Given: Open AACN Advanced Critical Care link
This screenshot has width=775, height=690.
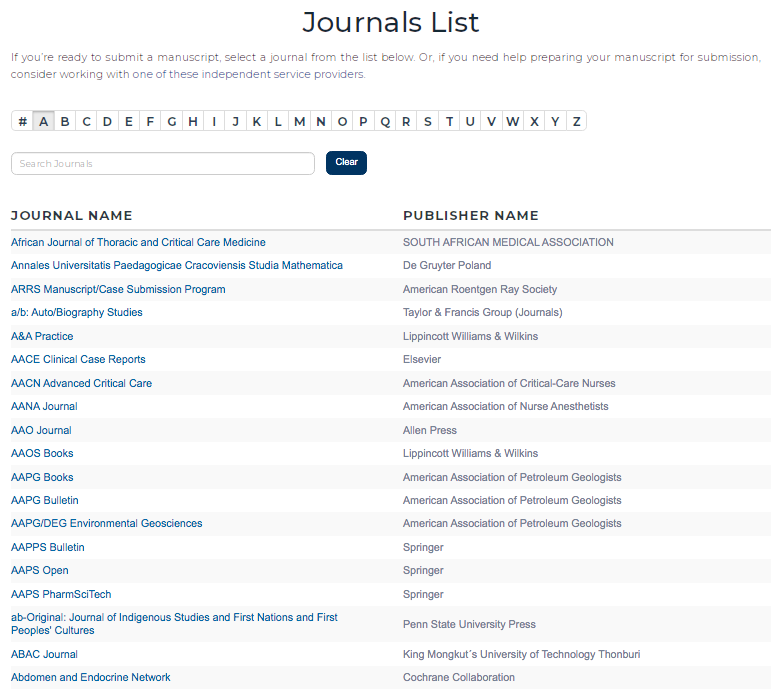Looking at the screenshot, I should pos(81,383).
